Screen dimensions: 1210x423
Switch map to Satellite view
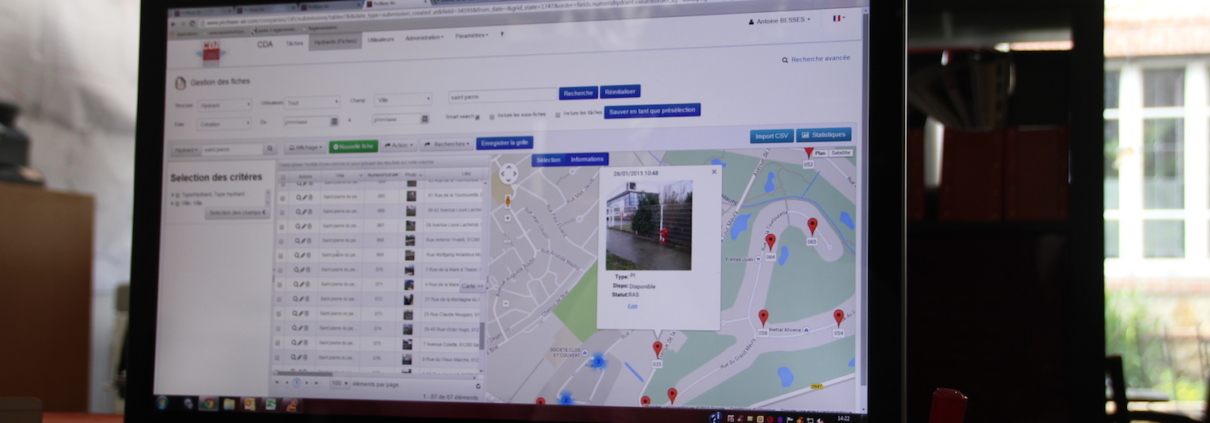[841, 153]
